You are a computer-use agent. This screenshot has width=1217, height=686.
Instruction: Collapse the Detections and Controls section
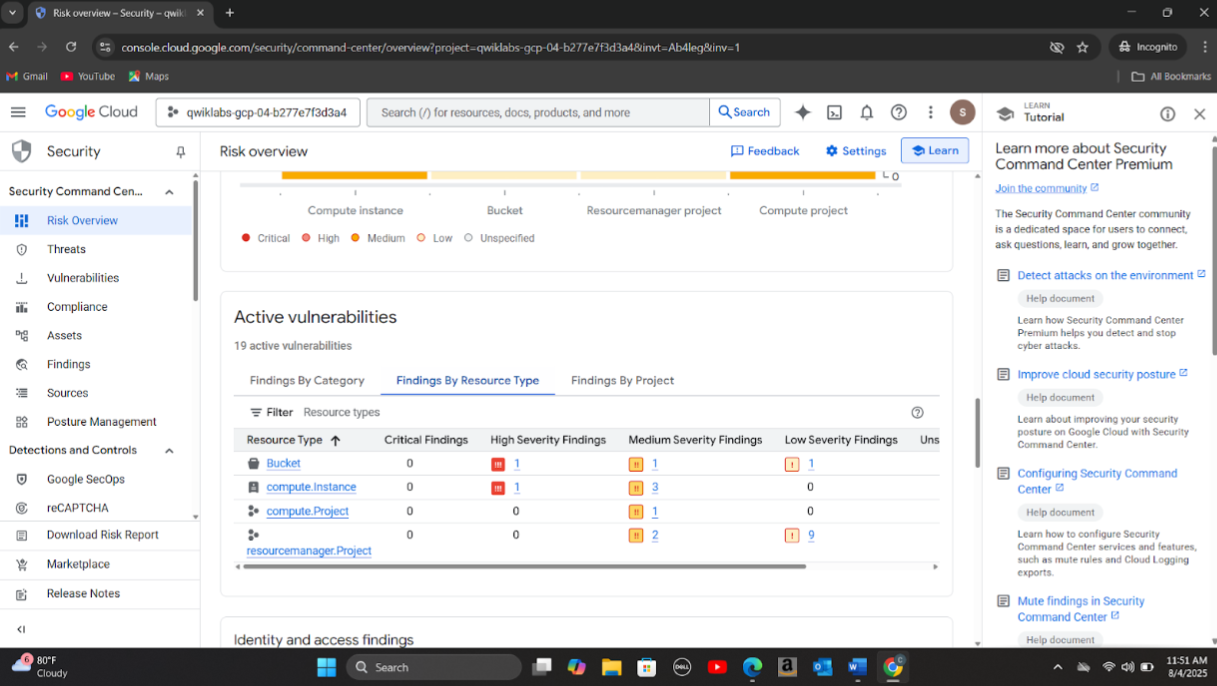click(169, 451)
